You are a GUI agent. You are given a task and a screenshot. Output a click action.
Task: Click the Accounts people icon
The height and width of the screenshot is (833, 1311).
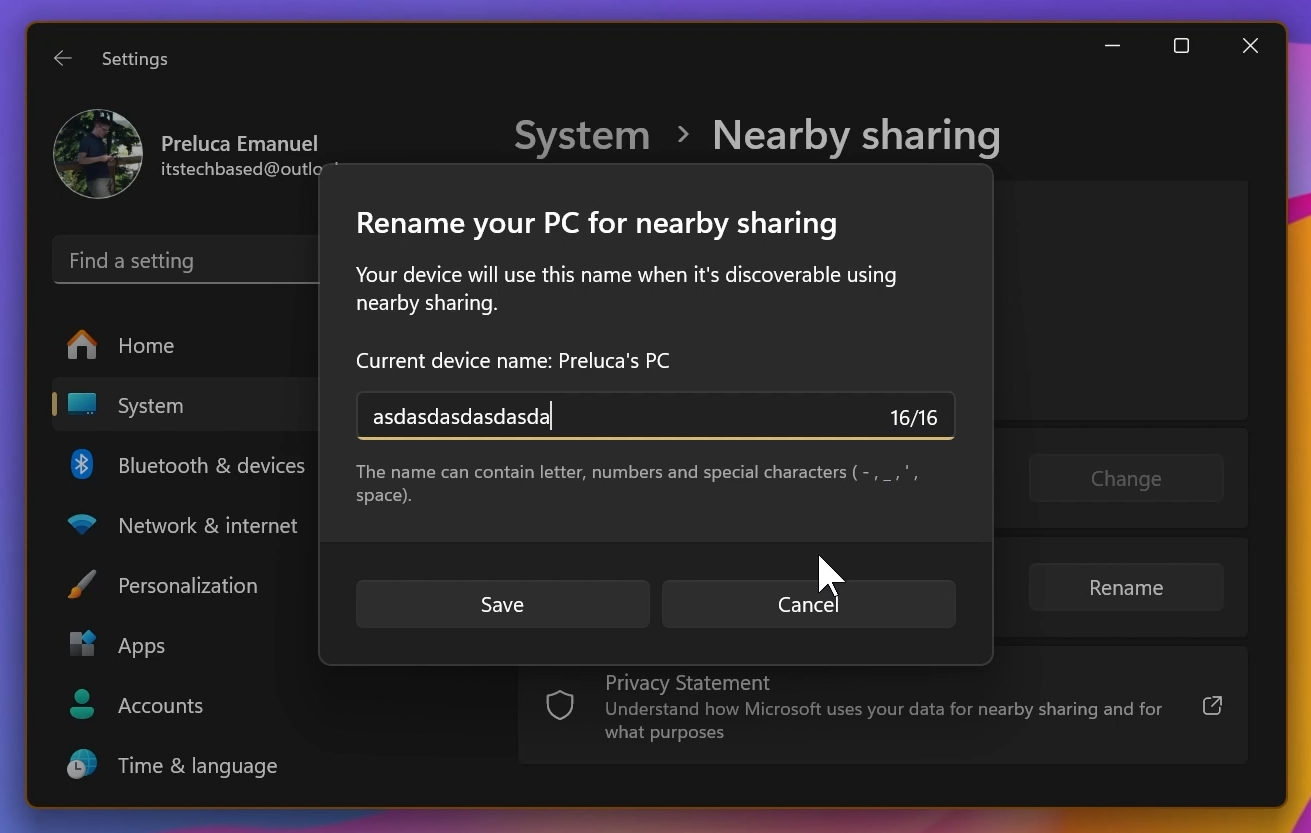tap(81, 705)
